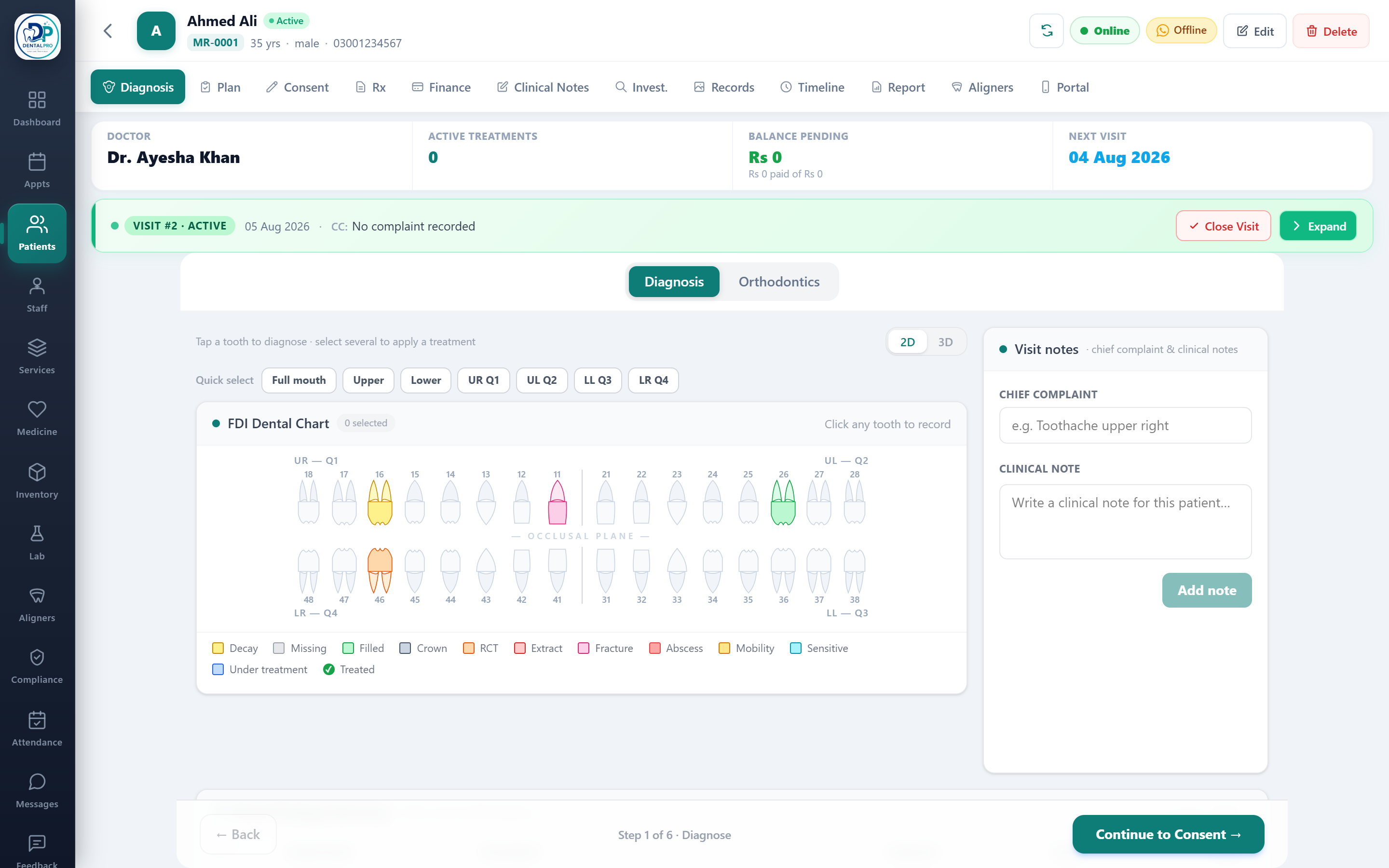
Task: Click the DentalPro logo
Action: (37, 37)
